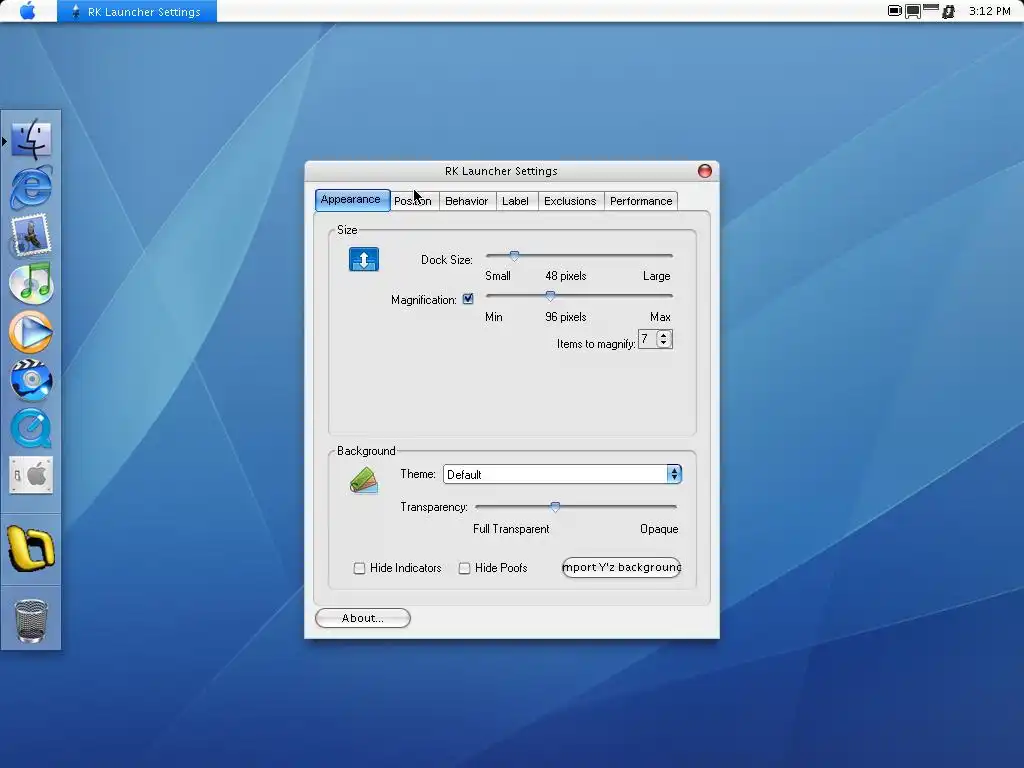Open the iDVD clapperboard disc icon
1024x768 pixels.
[31, 380]
